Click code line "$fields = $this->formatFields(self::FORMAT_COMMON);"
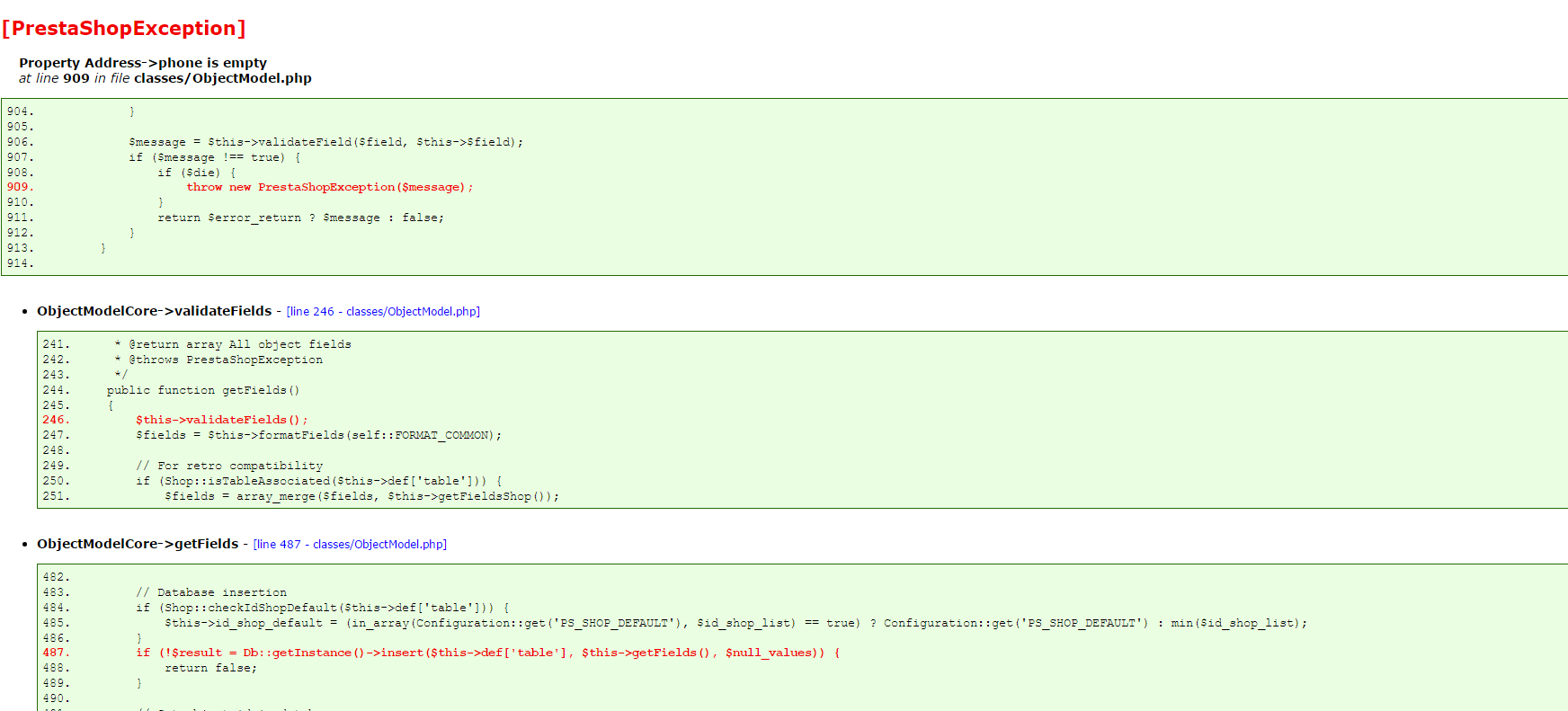 click(319, 435)
